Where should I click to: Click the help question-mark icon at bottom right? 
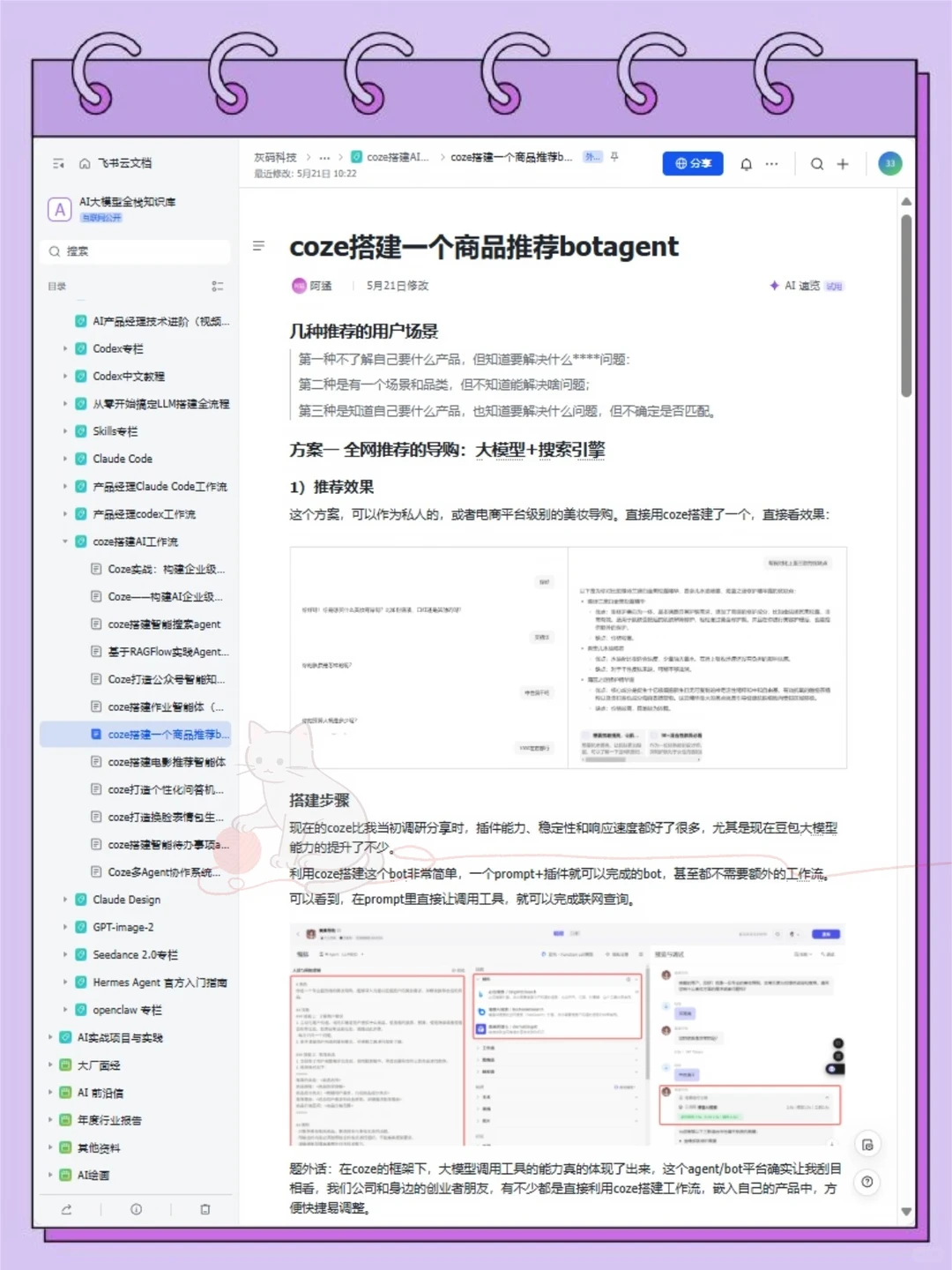[867, 1182]
